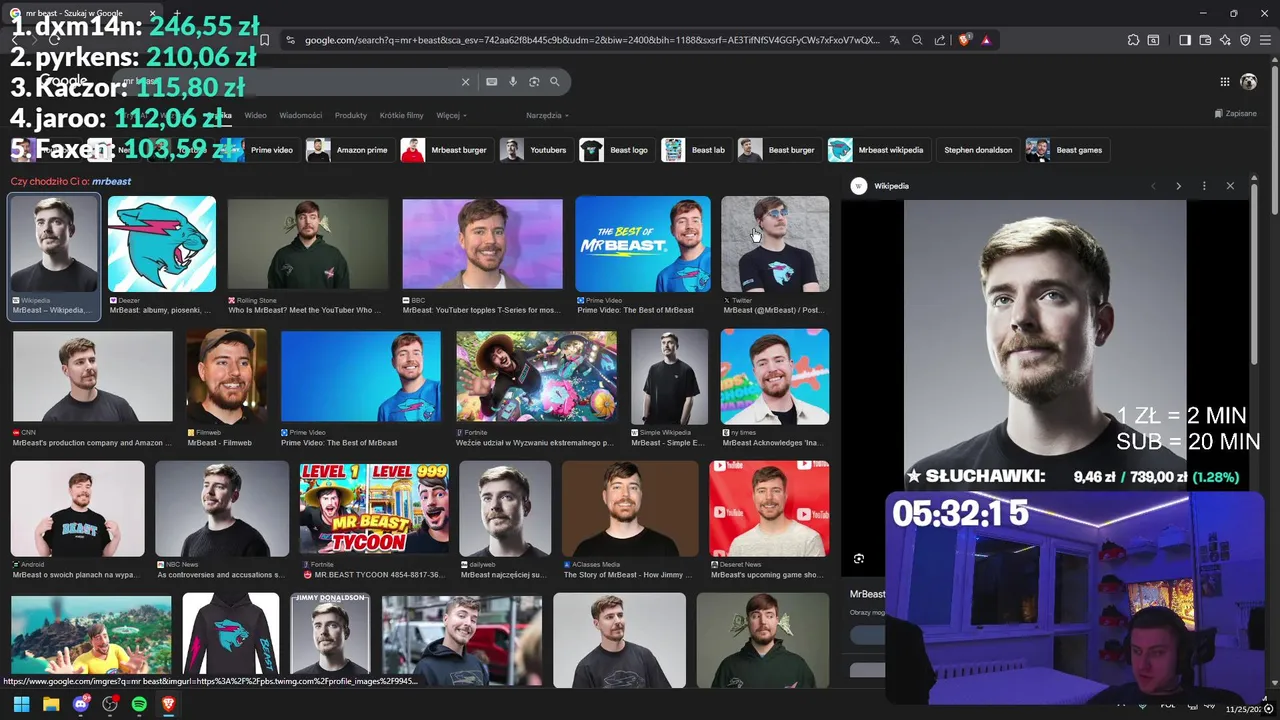The height and width of the screenshot is (720, 1280).
Task: Open Spotify from the taskbar
Action: tap(139, 704)
